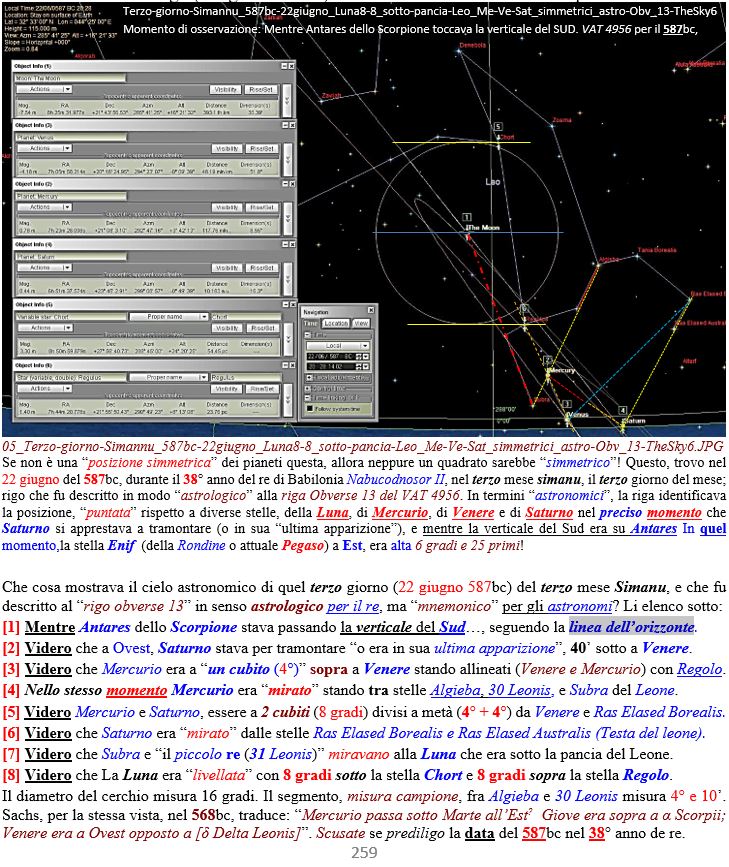The height and width of the screenshot is (867, 729).
Task: Click Visibility button for The Moon
Action: 226,90
